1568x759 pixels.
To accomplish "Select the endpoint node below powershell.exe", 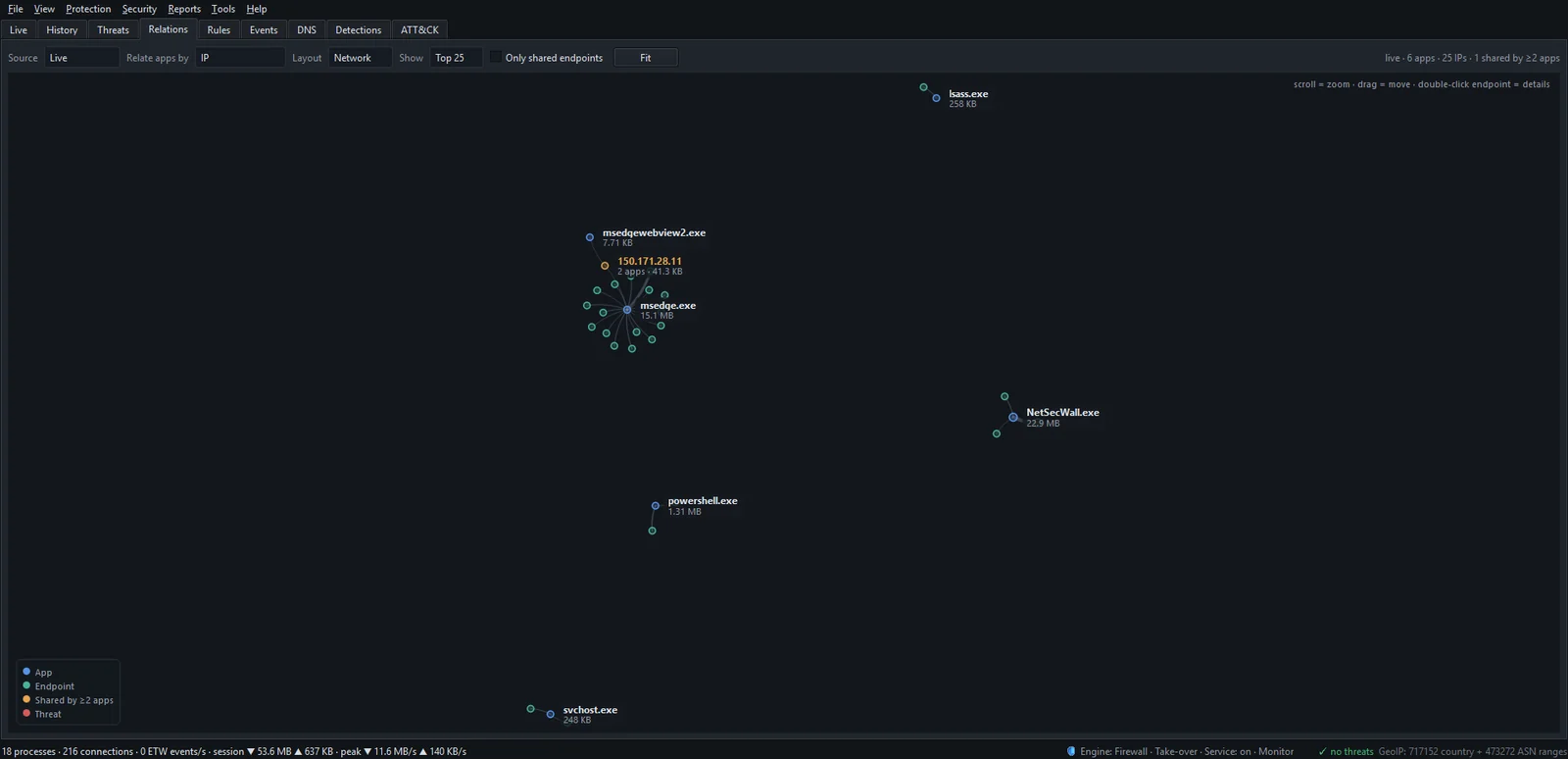I will pyautogui.click(x=653, y=531).
